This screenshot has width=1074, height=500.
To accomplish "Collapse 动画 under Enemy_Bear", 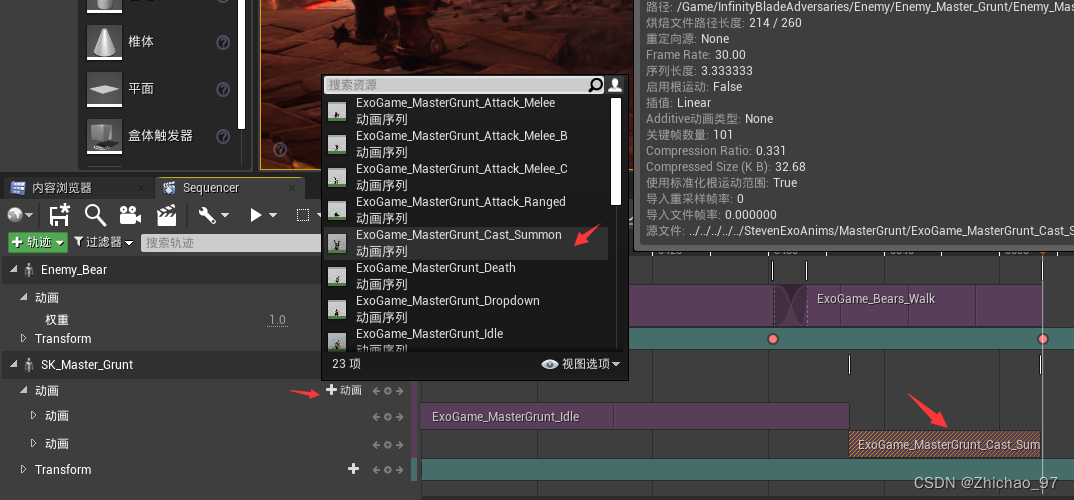I will 24,297.
